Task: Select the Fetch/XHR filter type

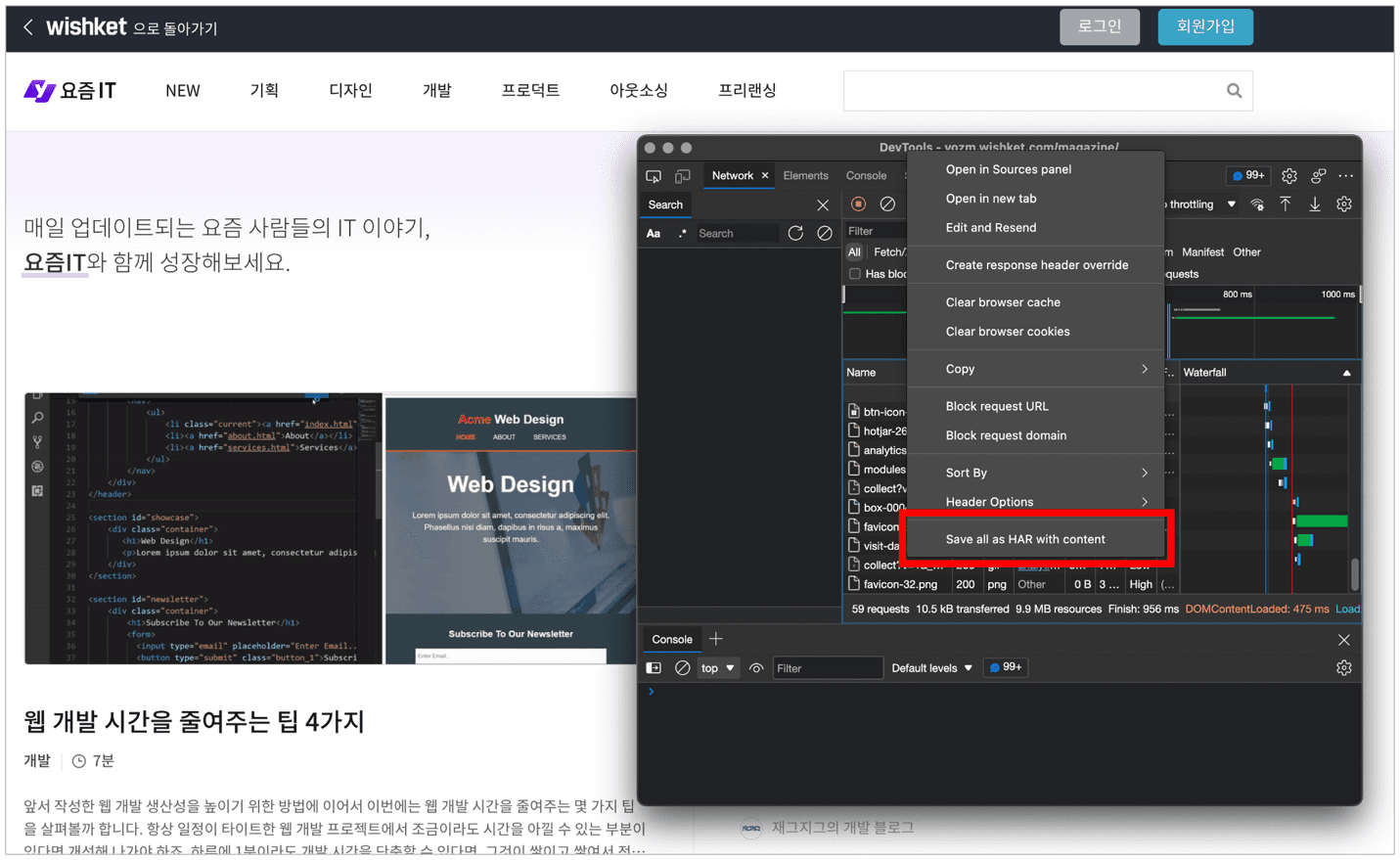Action: click(x=889, y=252)
